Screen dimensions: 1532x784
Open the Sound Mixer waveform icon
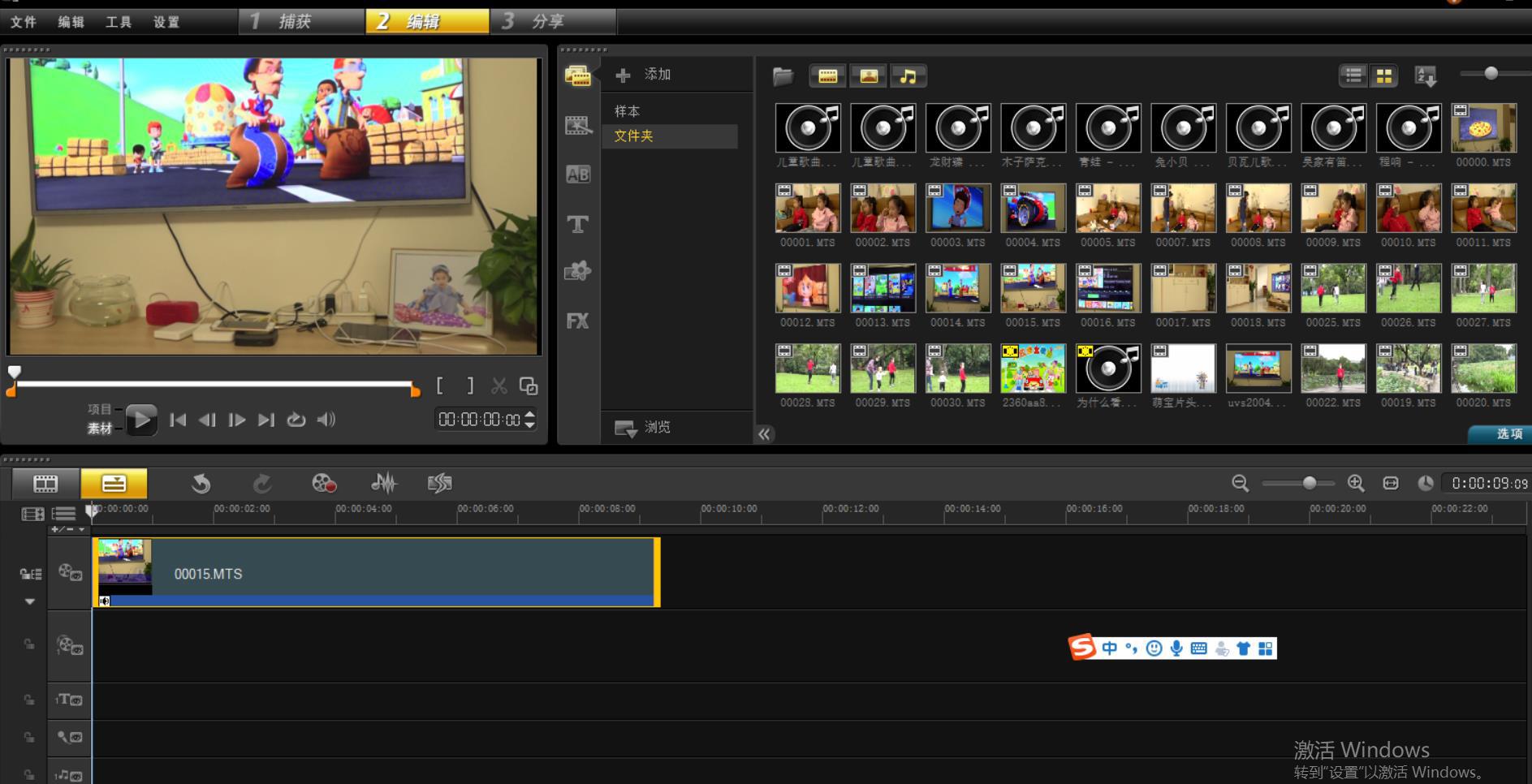[x=383, y=484]
